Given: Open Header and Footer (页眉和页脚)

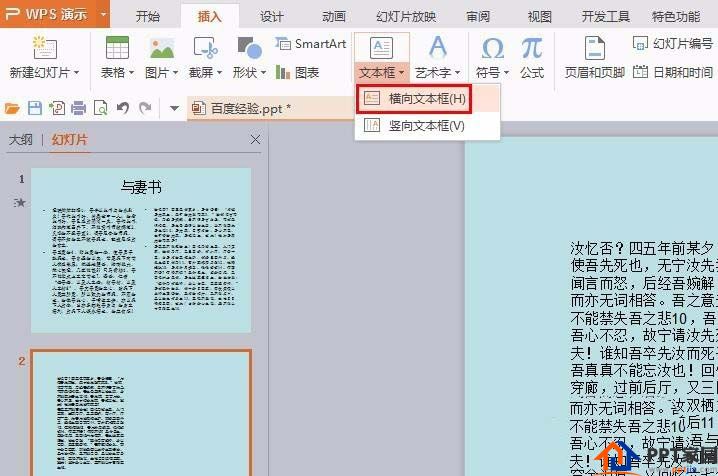Looking at the screenshot, I should (594, 58).
